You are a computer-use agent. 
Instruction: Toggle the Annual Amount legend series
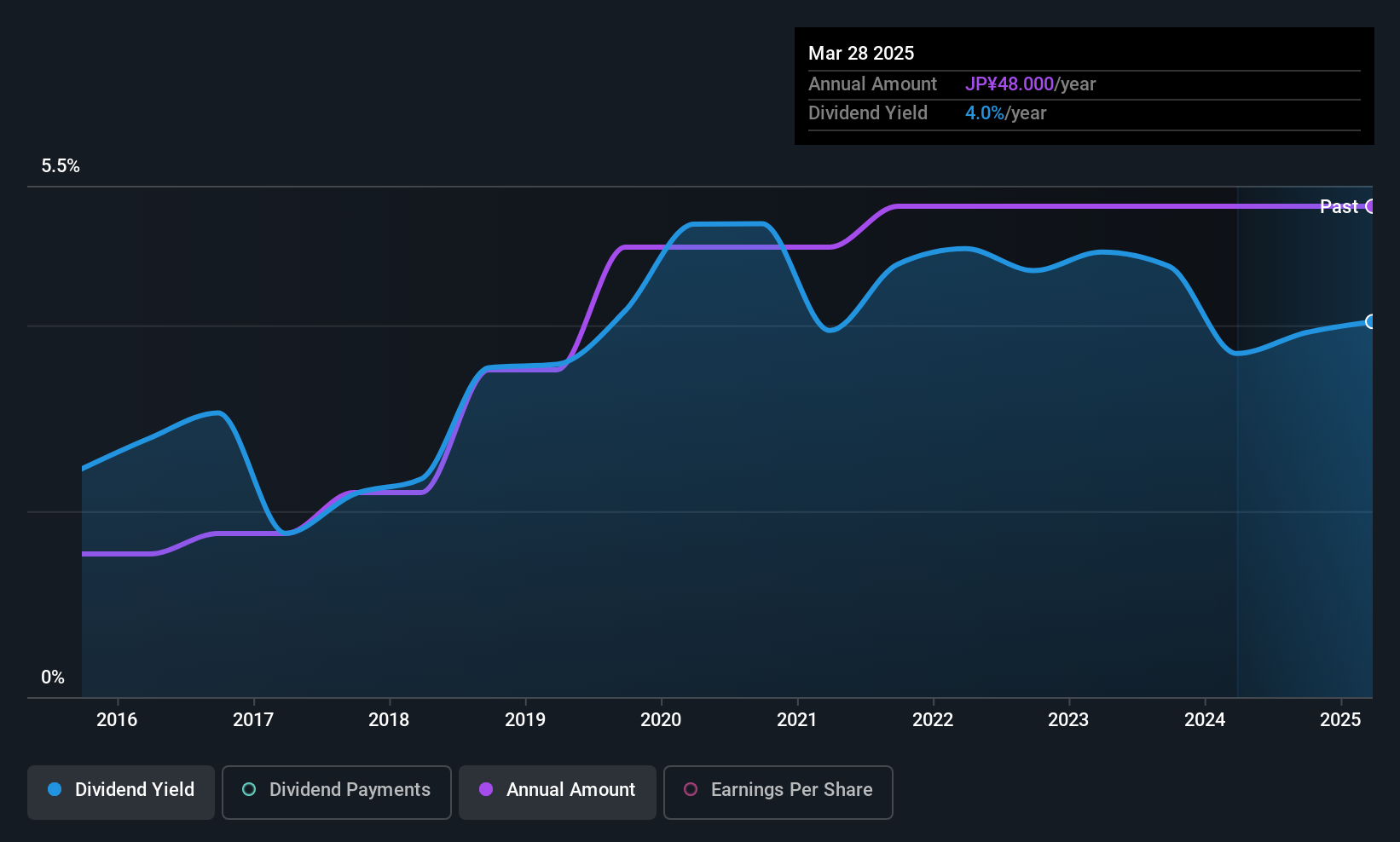558,792
